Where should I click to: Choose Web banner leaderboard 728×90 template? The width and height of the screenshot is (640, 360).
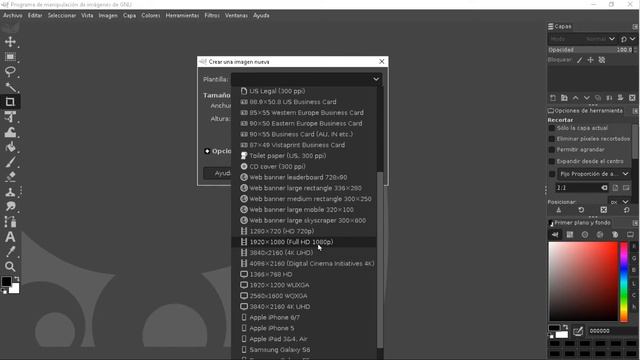[x=304, y=177]
